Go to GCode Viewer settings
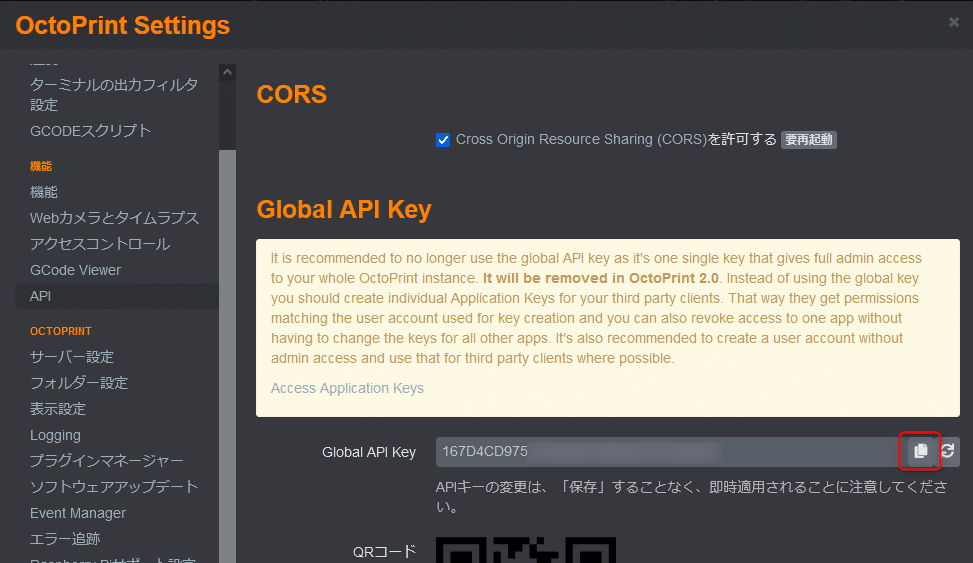 coord(75,270)
